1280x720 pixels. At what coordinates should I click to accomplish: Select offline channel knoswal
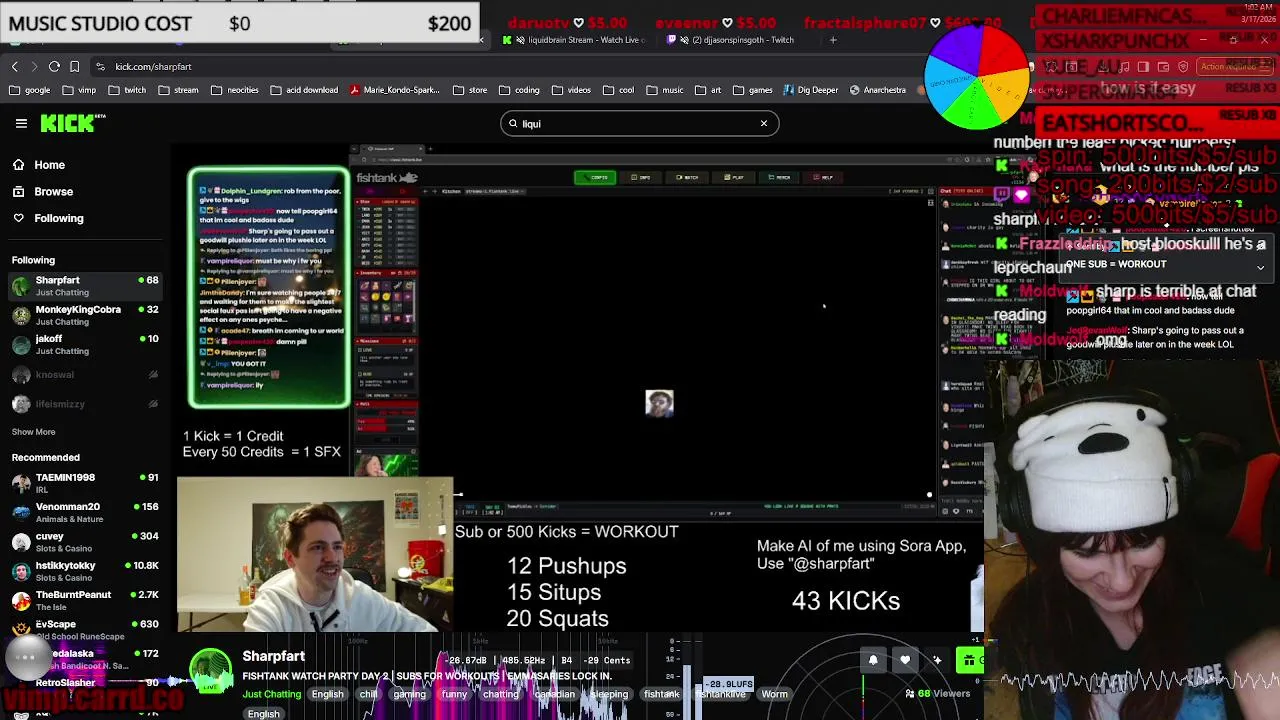coord(85,374)
